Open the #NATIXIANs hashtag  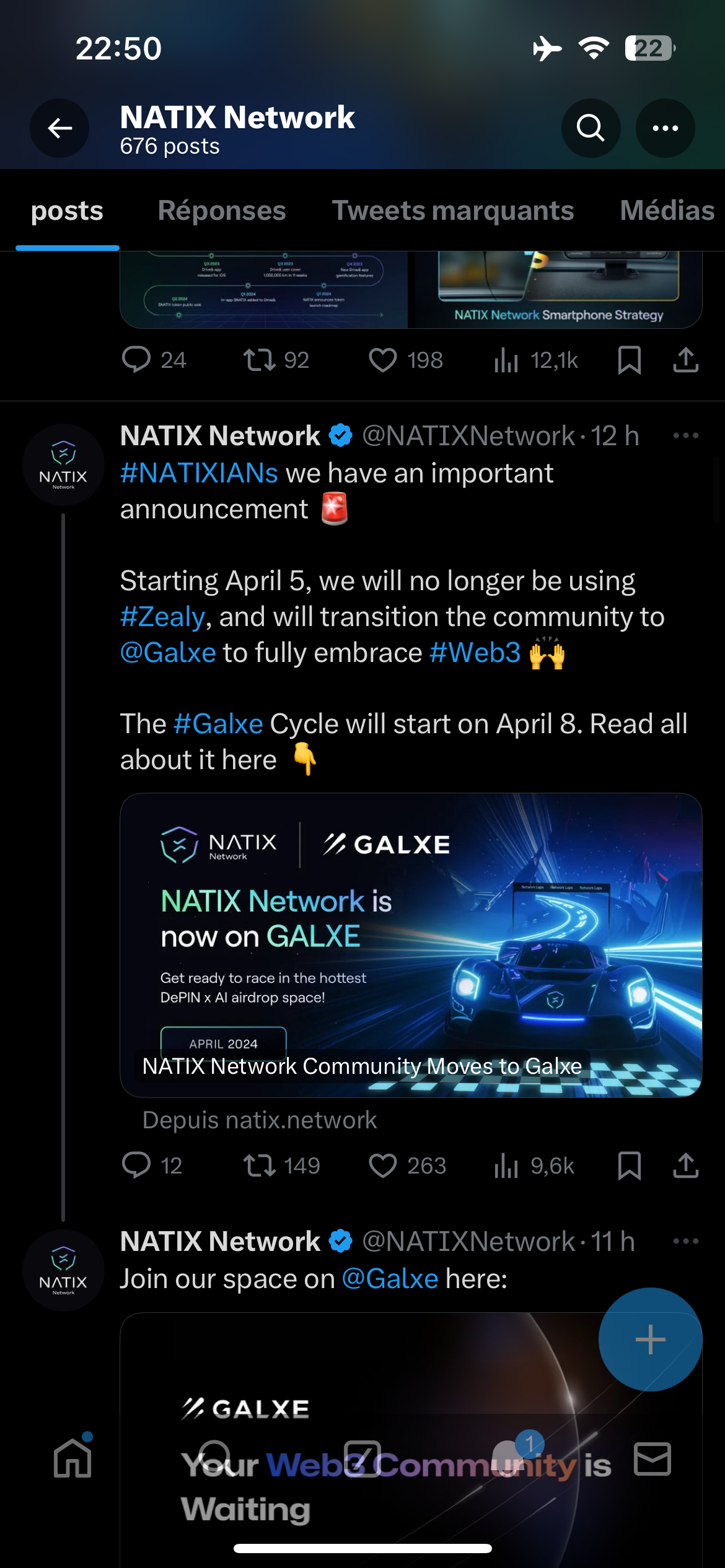pyautogui.click(x=199, y=473)
